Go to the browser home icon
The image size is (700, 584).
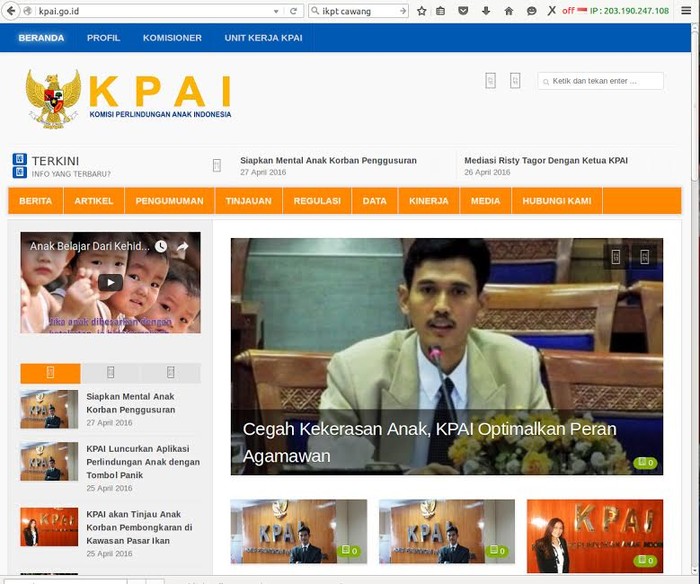coord(508,11)
